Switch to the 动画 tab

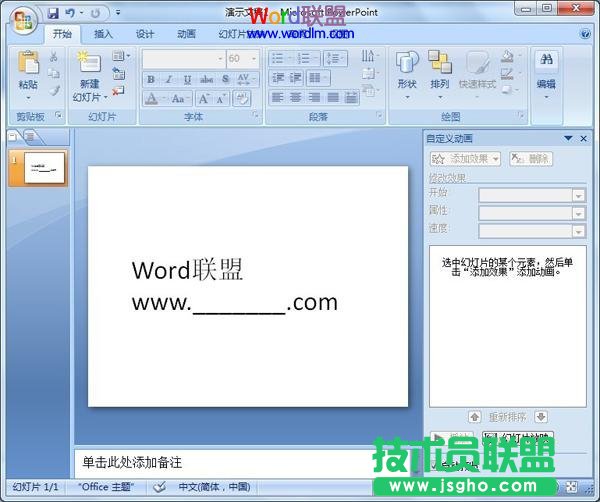pos(186,34)
